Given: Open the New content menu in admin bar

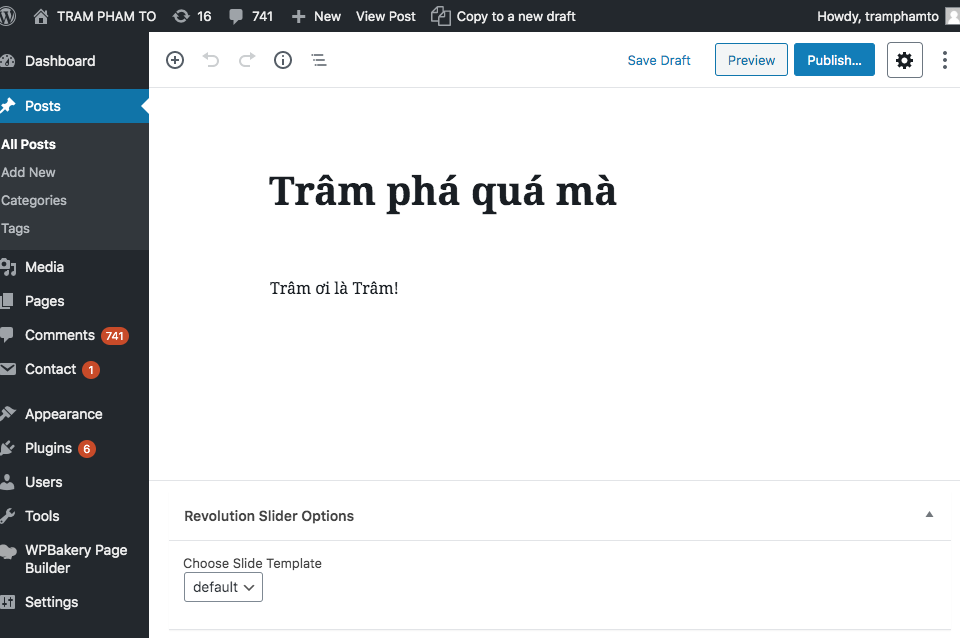Looking at the screenshot, I should point(316,16).
